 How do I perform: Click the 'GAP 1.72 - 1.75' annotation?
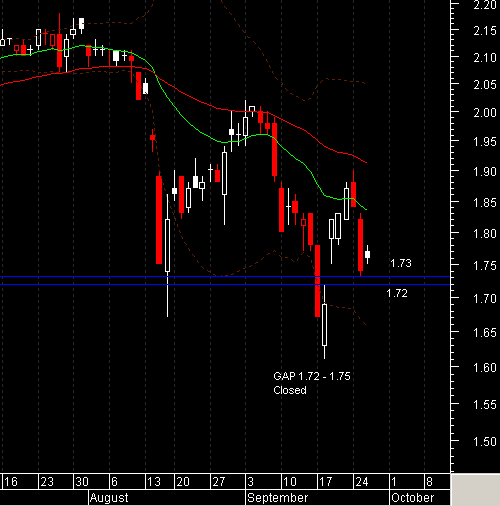312,376
